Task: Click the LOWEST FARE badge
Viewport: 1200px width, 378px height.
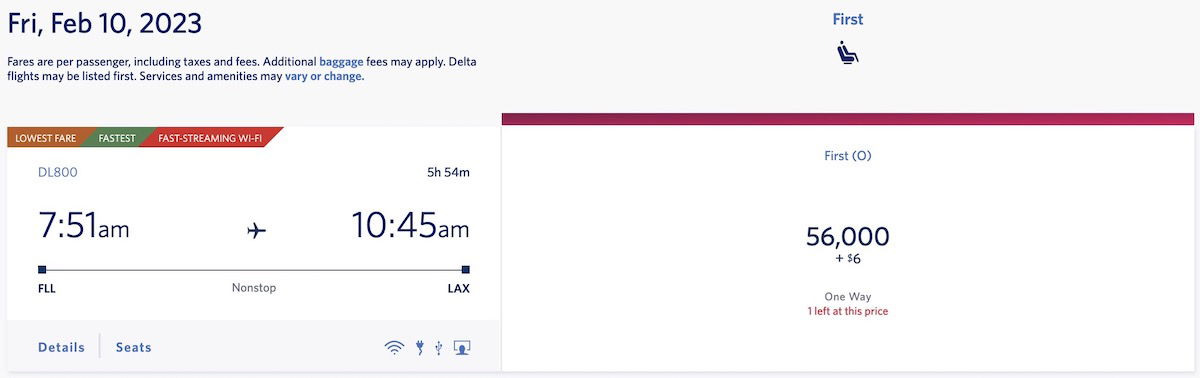Action: click(x=46, y=138)
